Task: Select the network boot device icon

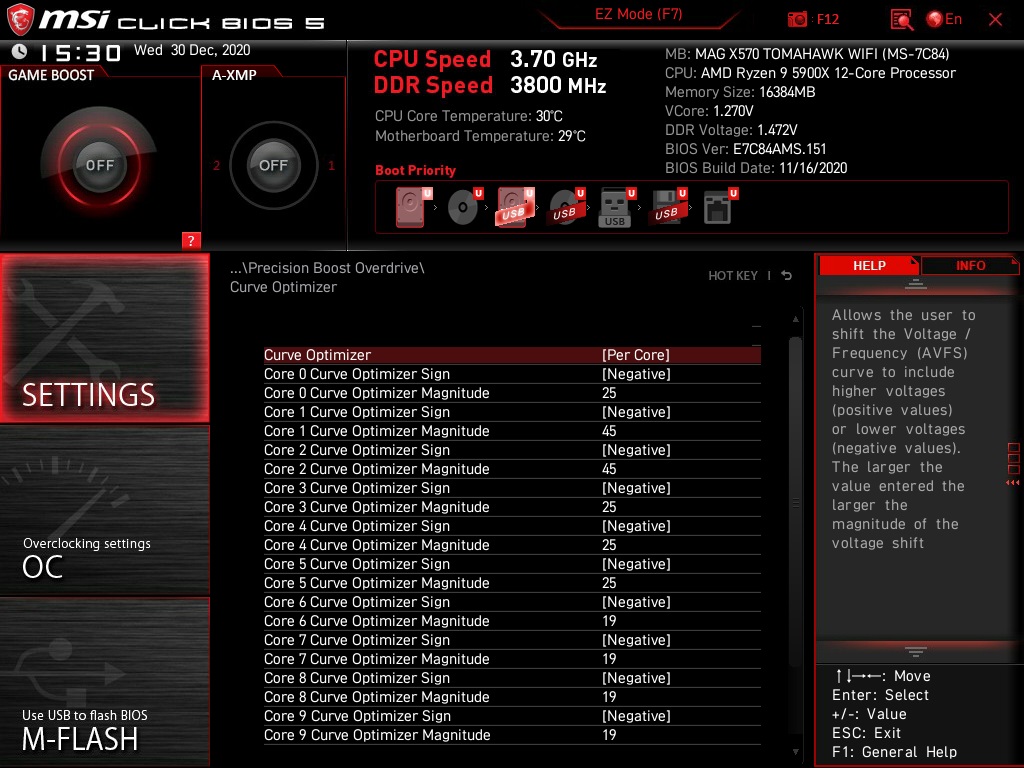Action: 718,205
